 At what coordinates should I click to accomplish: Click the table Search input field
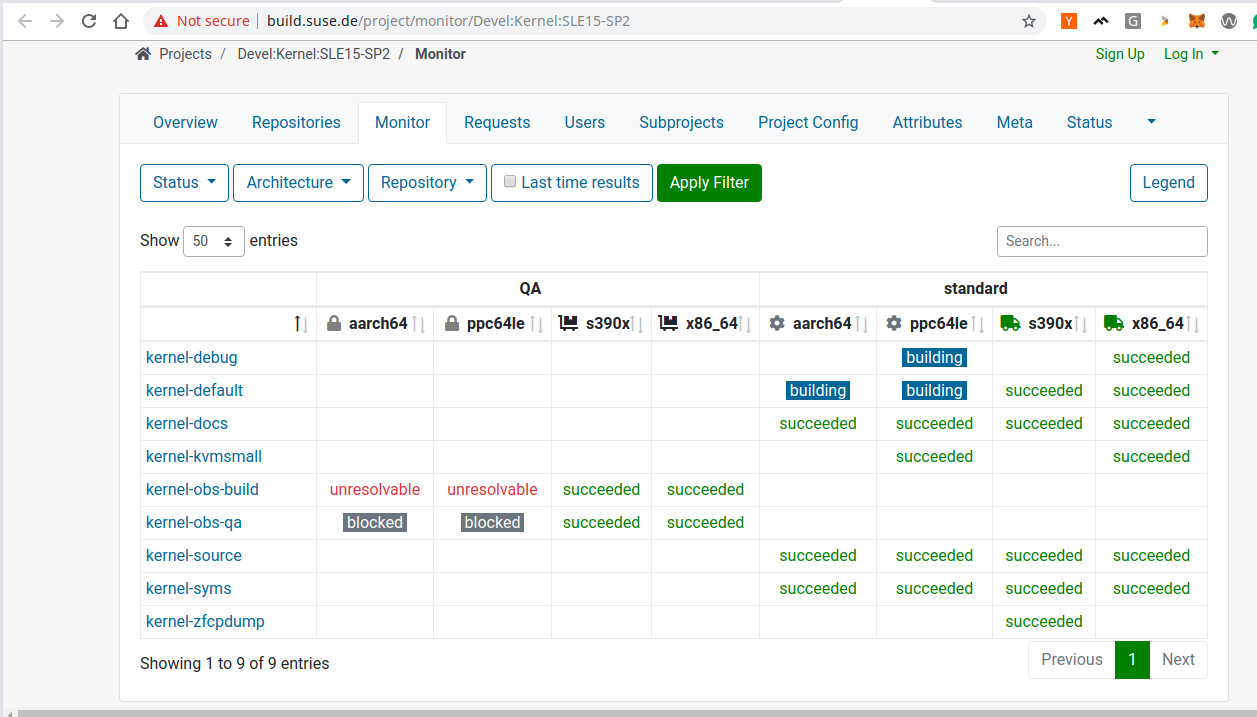point(1102,241)
